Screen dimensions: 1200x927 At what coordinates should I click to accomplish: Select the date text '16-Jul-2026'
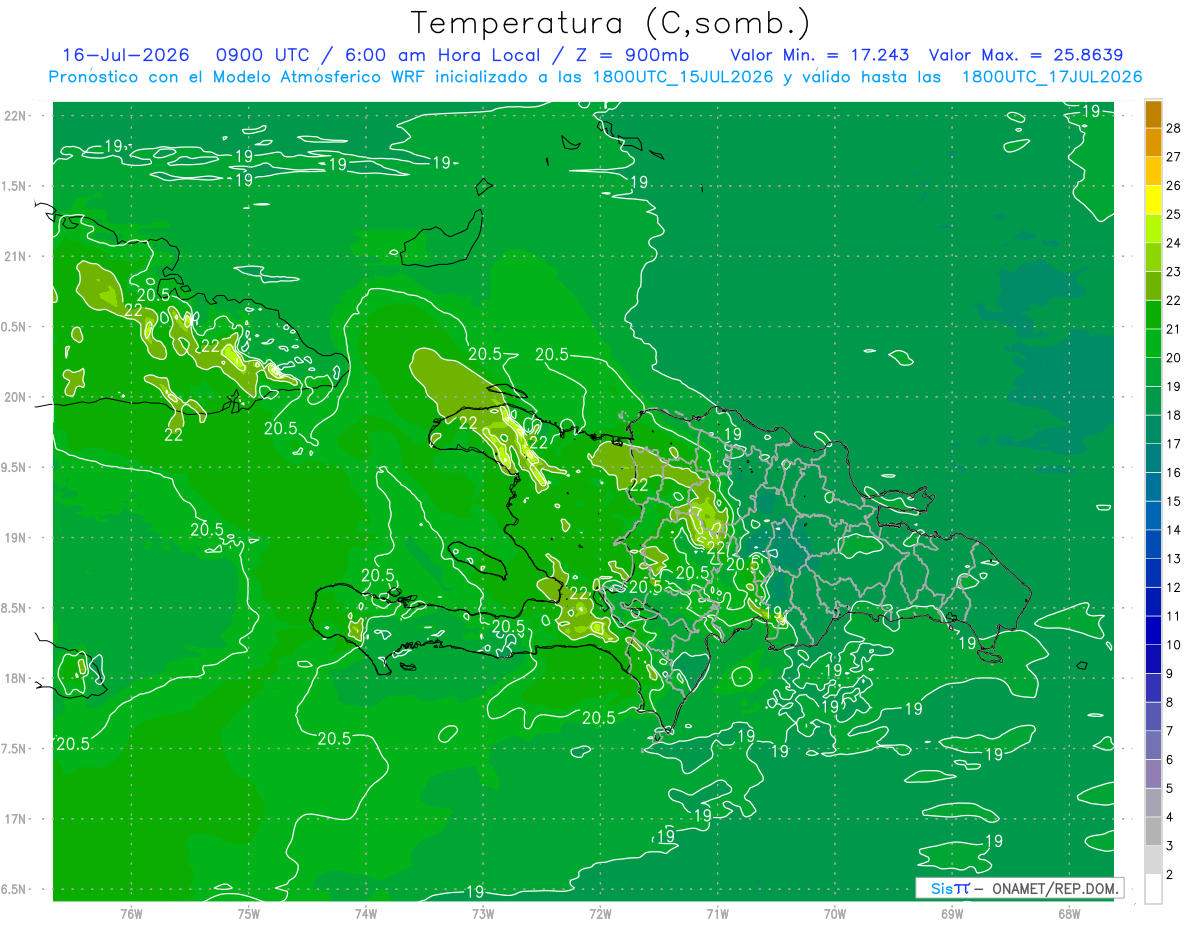(125, 55)
